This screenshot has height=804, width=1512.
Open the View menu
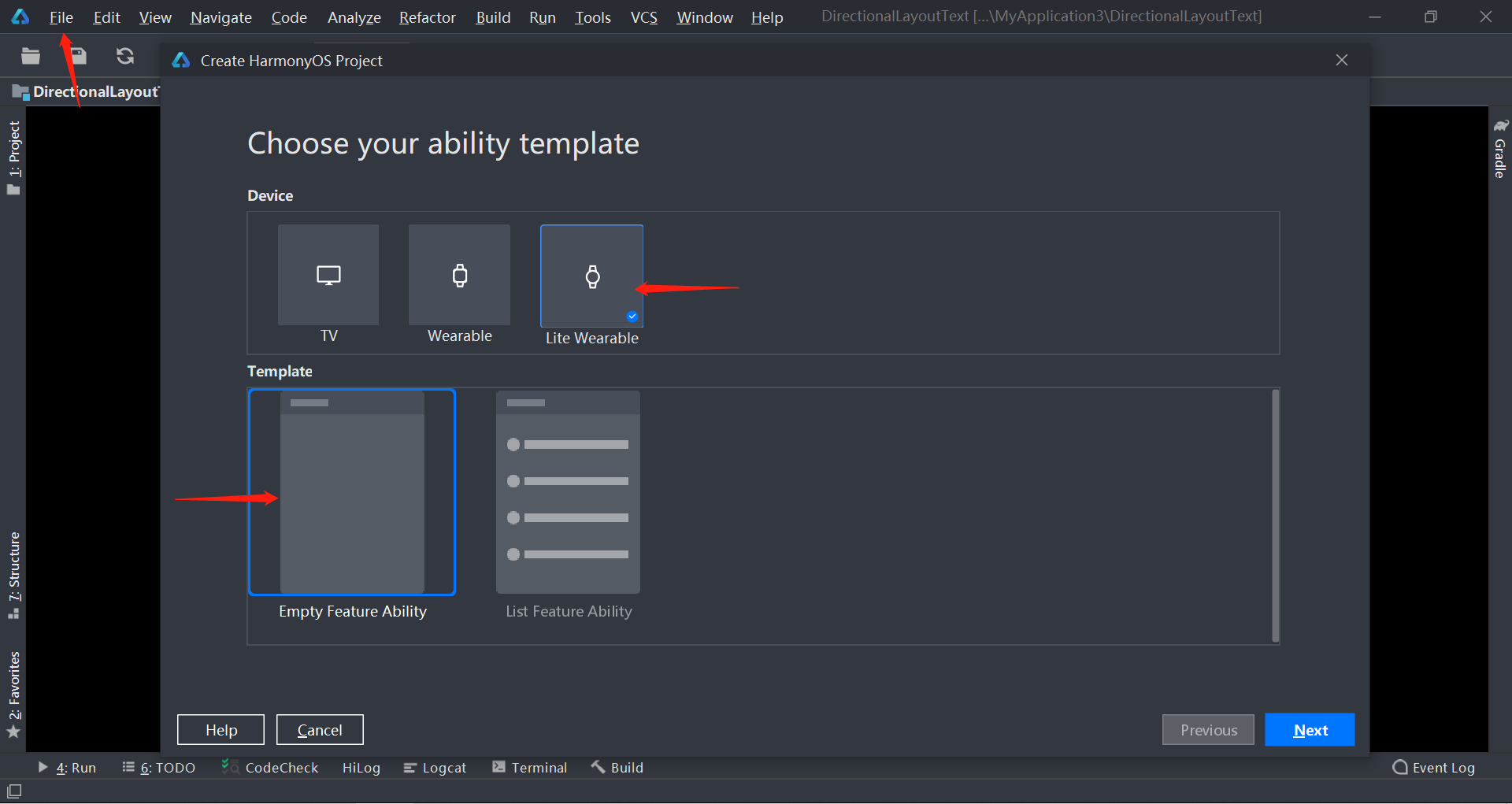(155, 17)
